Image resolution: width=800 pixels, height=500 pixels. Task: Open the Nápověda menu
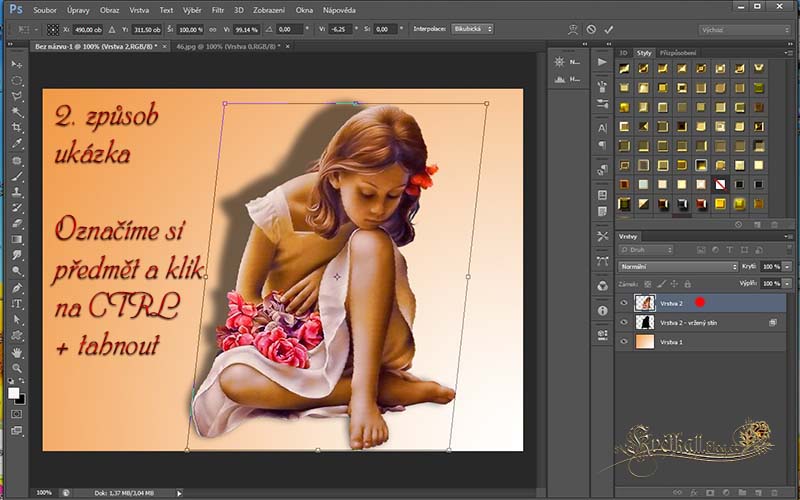pos(339,10)
